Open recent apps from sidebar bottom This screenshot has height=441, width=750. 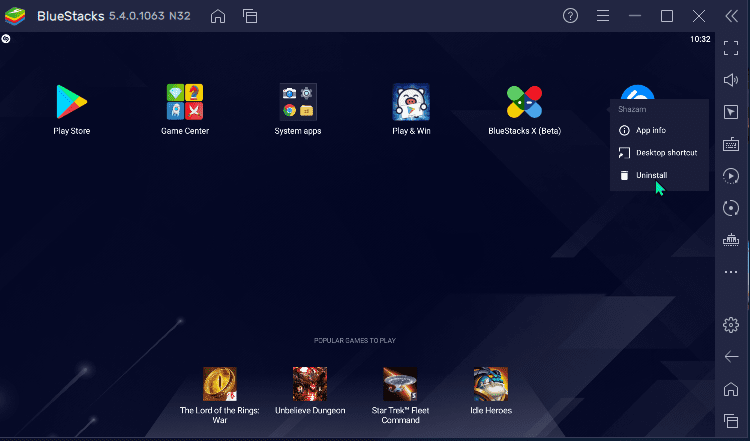pos(731,421)
